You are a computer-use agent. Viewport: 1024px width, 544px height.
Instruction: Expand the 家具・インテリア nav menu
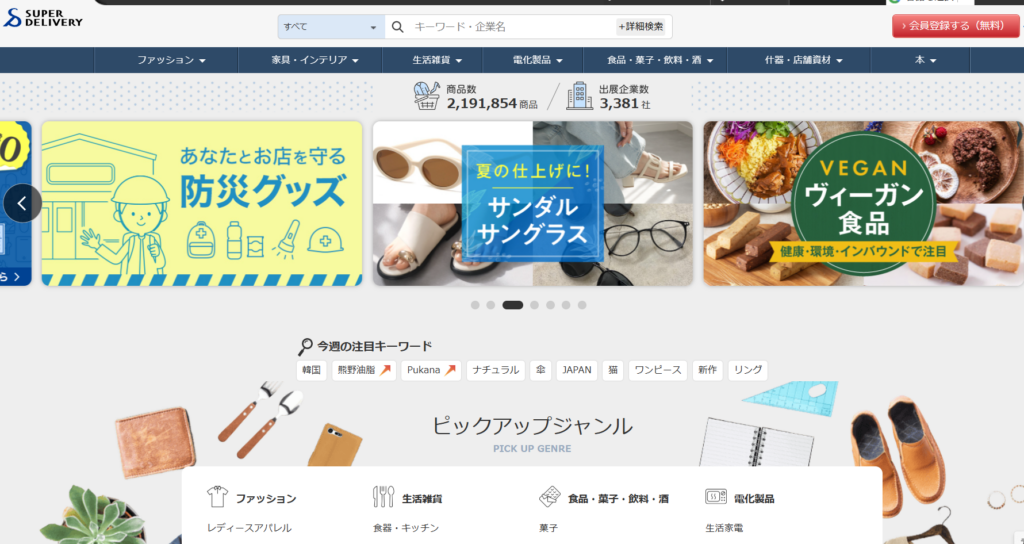click(315, 60)
